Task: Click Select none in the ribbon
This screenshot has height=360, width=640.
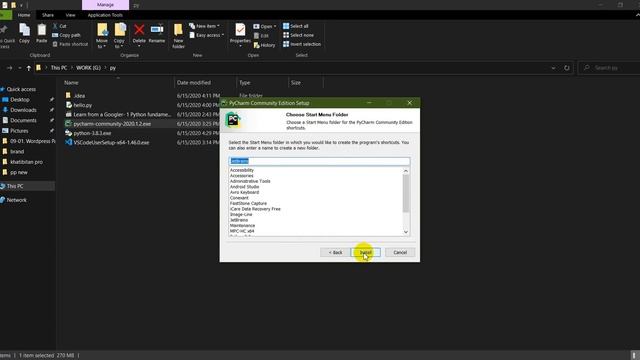Action: click(298, 35)
